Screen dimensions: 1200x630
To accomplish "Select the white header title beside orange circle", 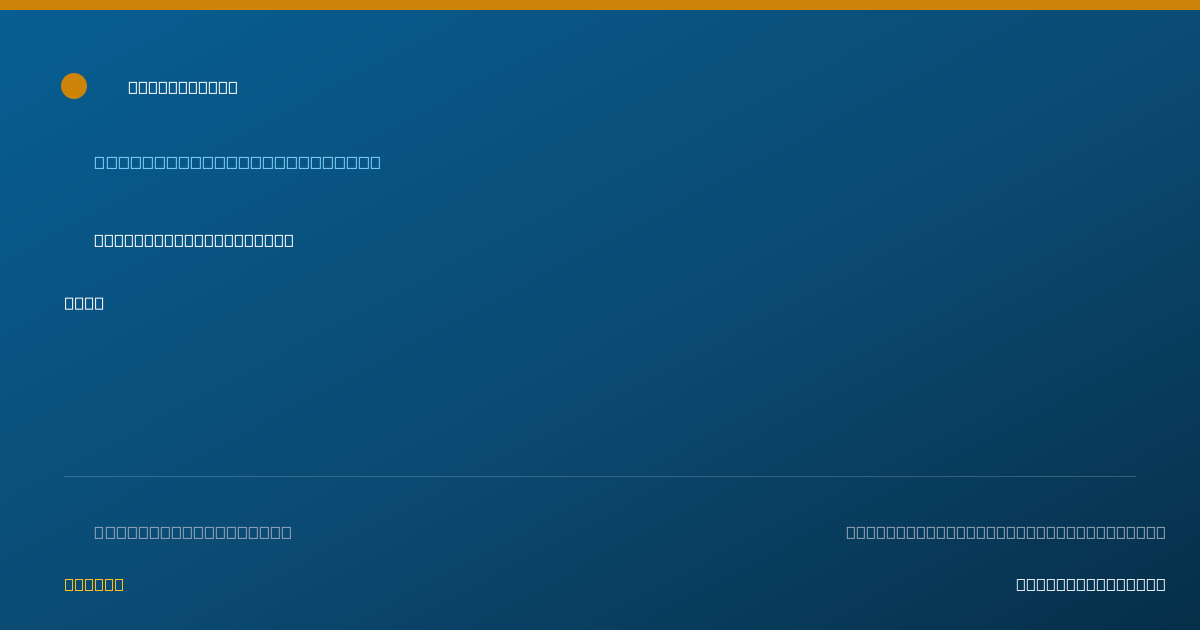I will point(183,87).
